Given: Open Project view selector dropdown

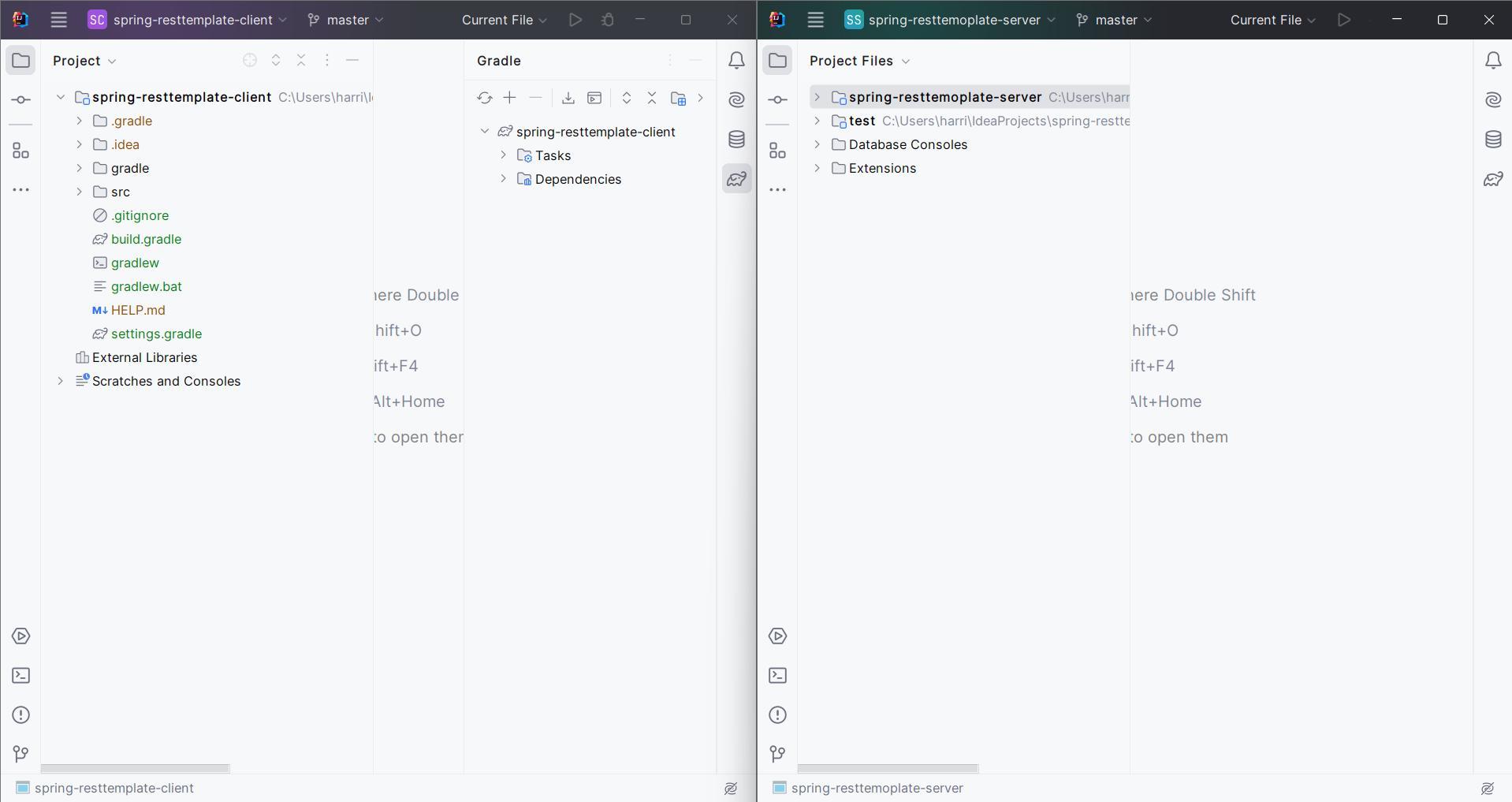Looking at the screenshot, I should [84, 61].
